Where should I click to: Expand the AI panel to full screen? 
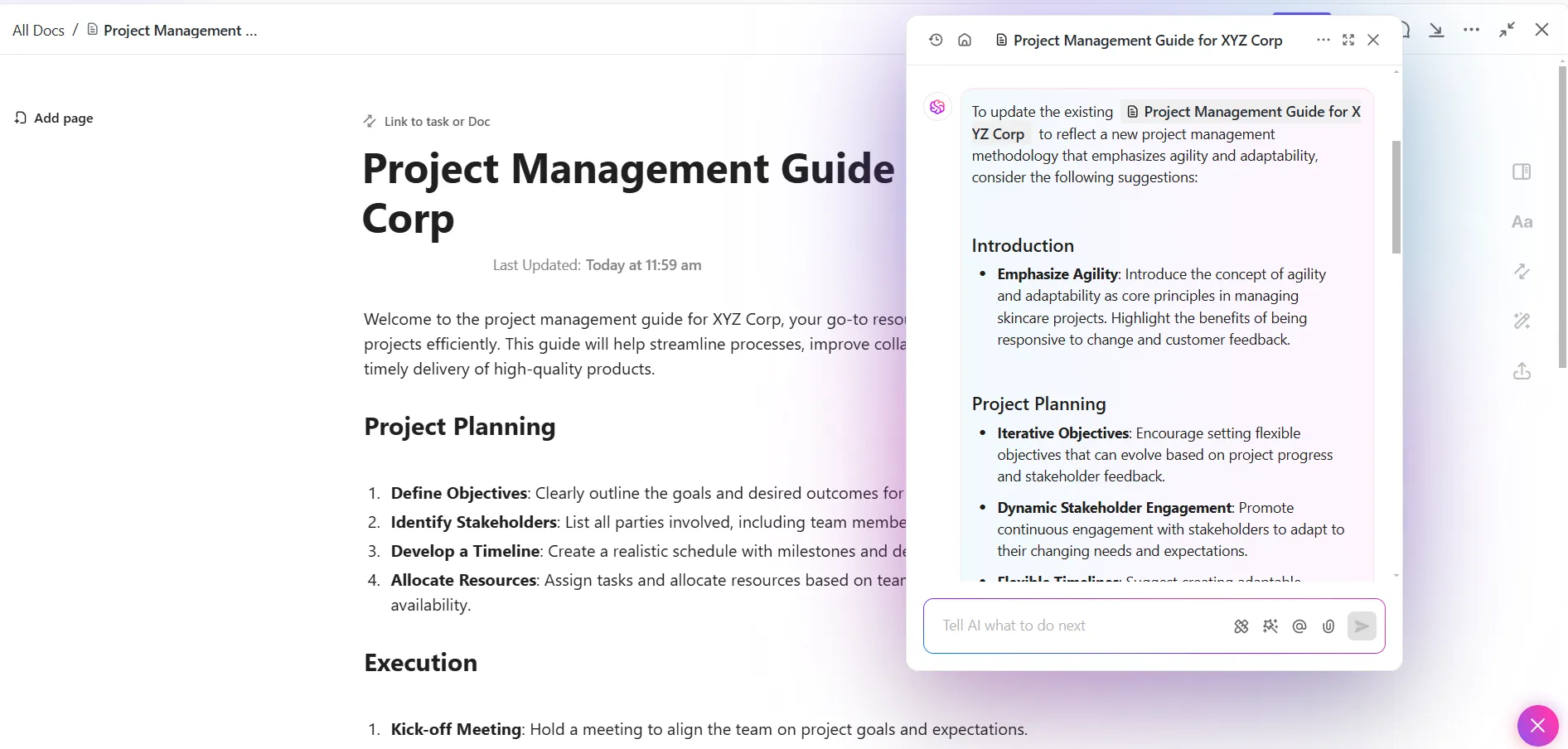click(x=1348, y=40)
